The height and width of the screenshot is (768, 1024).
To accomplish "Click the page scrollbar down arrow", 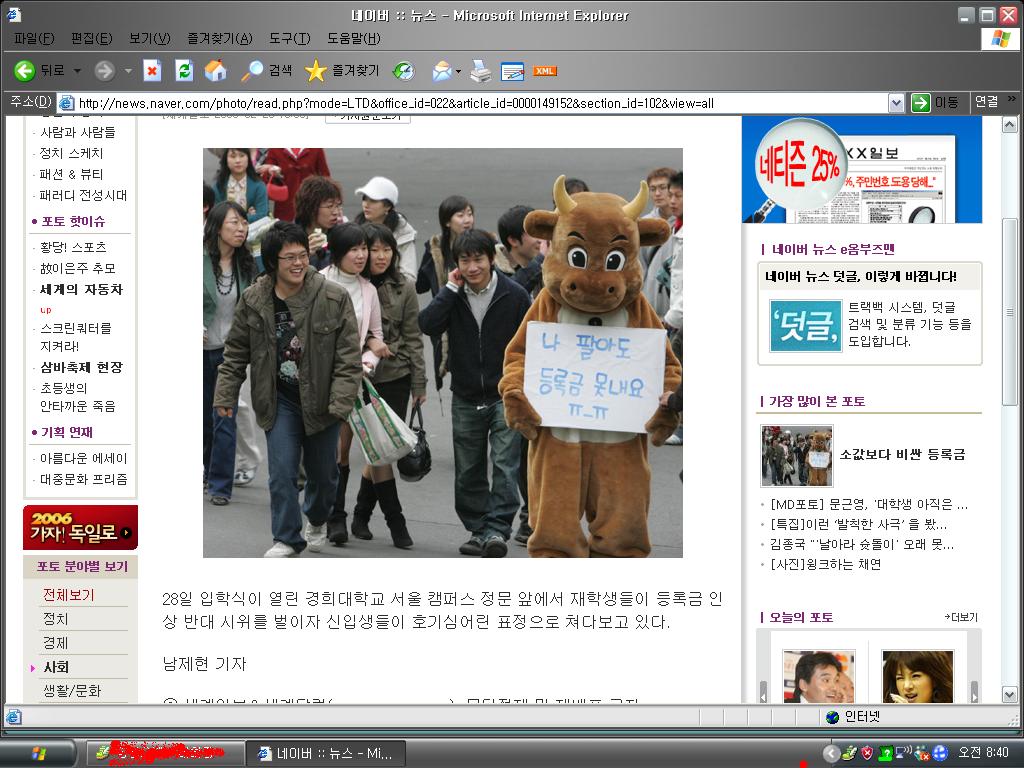I will click(x=1009, y=694).
